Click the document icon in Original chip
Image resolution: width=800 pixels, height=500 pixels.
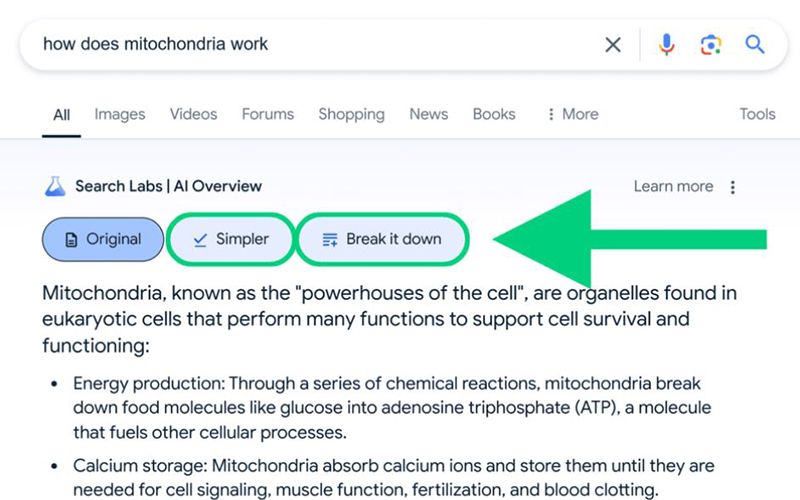click(x=70, y=240)
